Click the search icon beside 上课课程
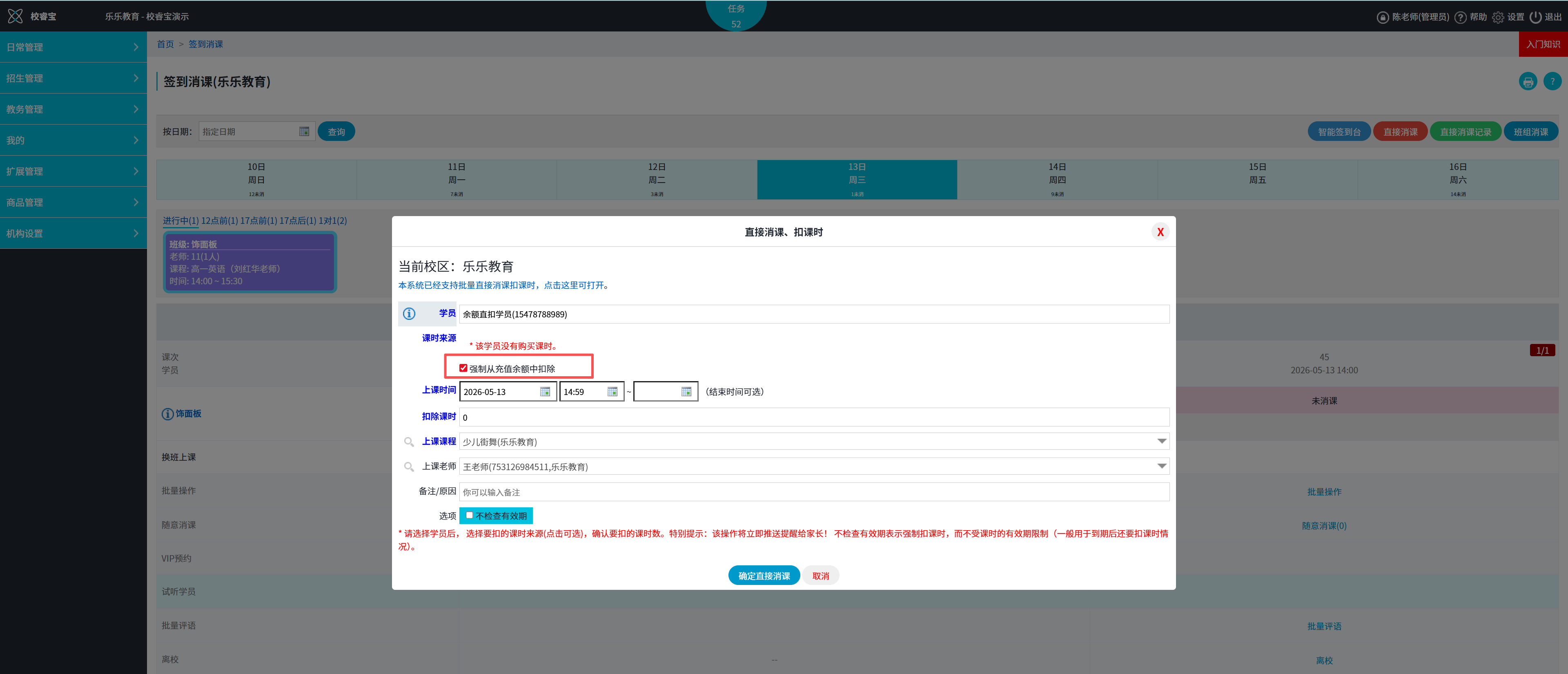This screenshot has width=1568, height=674. pyautogui.click(x=409, y=442)
